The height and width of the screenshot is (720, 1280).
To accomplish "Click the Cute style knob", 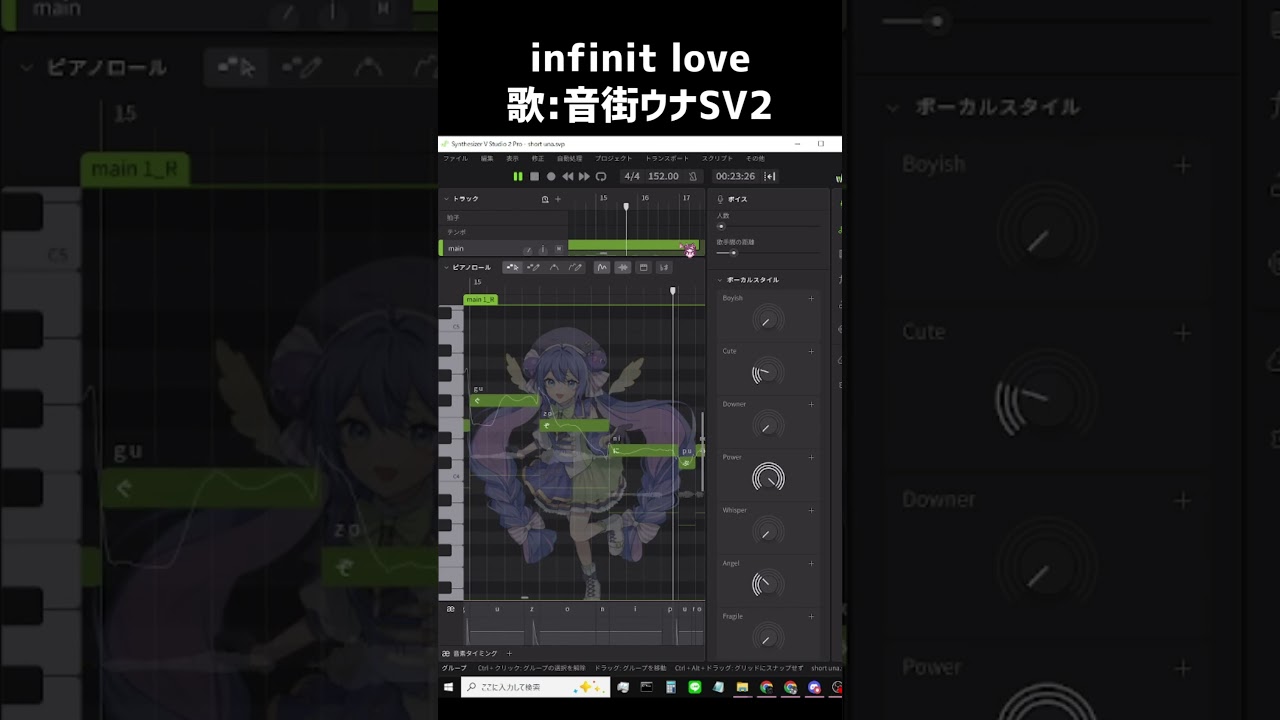I will (768, 372).
